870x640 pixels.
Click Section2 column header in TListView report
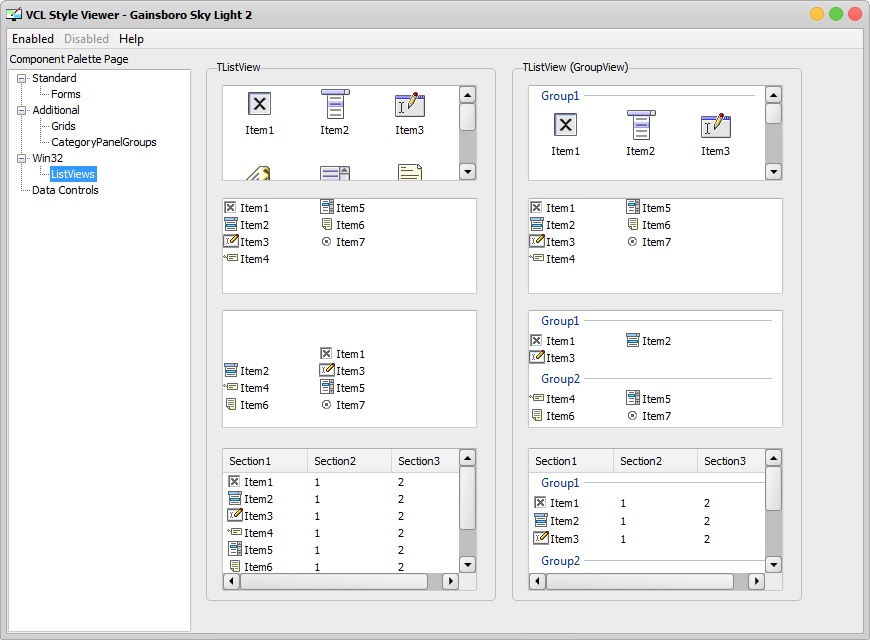coord(350,461)
